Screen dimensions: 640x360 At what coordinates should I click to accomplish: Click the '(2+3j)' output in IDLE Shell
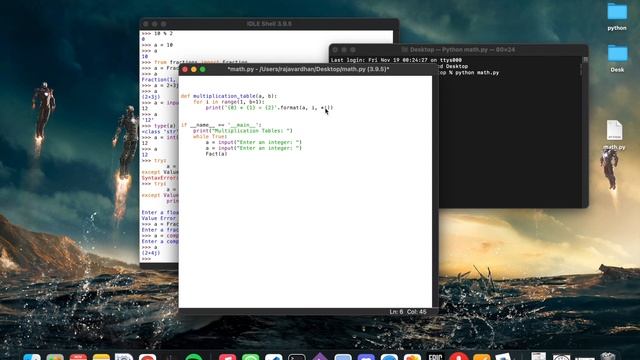(x=151, y=97)
